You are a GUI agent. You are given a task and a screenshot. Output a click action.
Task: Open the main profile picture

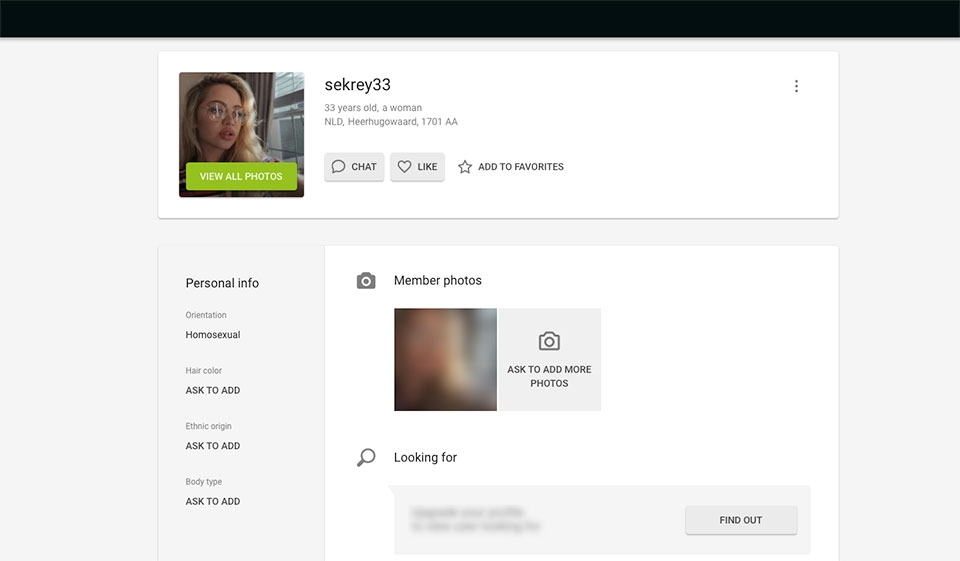pos(241,118)
